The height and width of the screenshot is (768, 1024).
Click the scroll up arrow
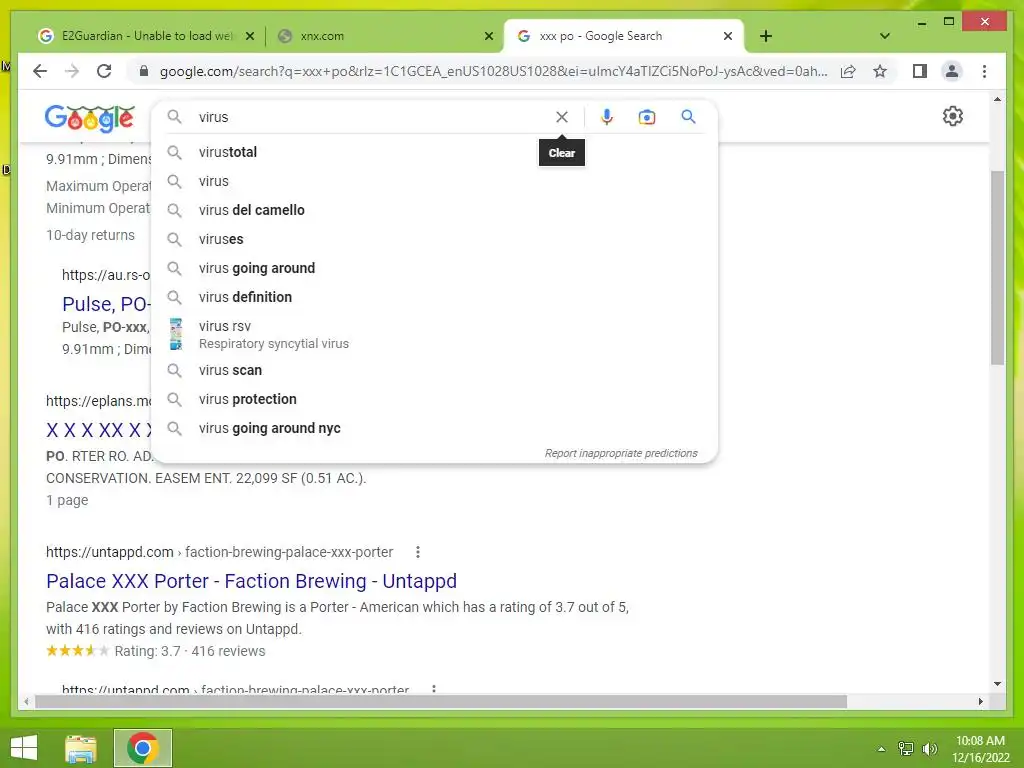click(x=997, y=99)
